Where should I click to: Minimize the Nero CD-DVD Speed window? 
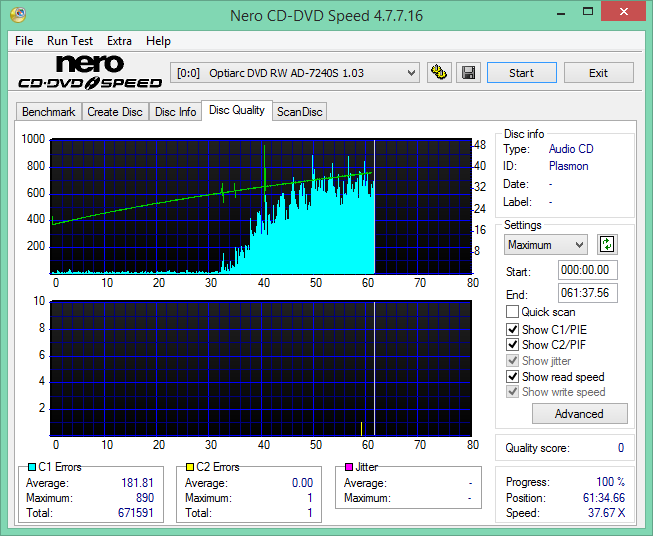(x=561, y=12)
